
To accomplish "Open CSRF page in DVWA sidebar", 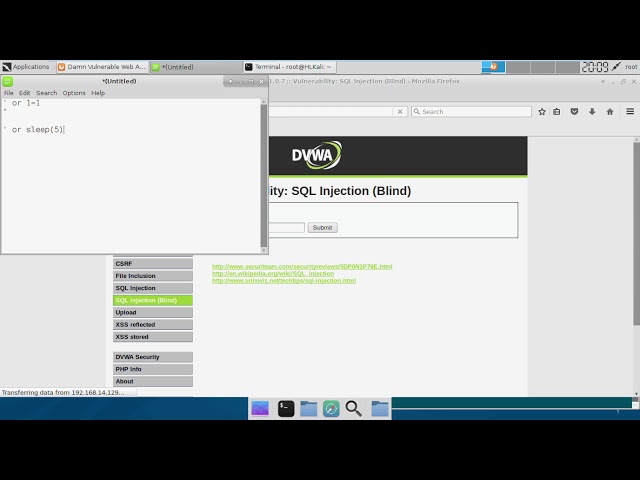I will pyautogui.click(x=153, y=264).
